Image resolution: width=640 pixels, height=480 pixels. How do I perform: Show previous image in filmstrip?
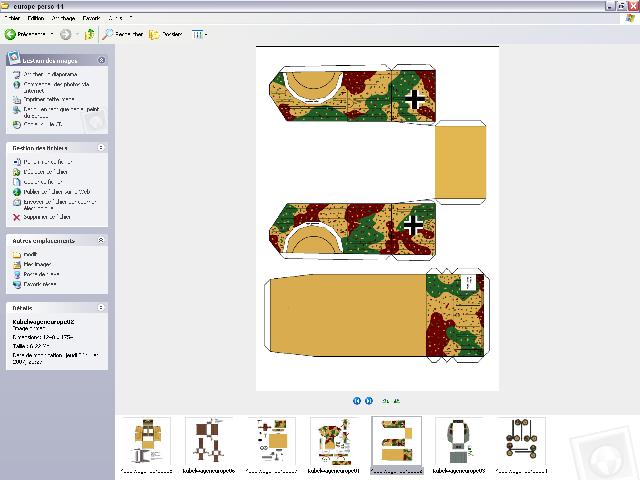[357, 401]
